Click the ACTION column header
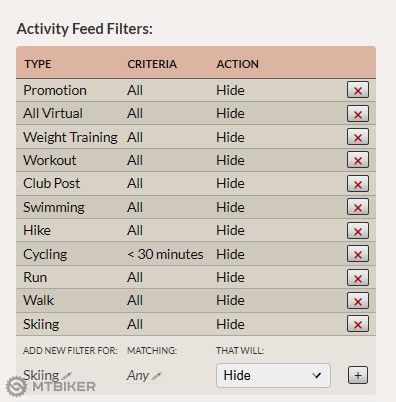The height and width of the screenshot is (402, 396). coord(238,64)
